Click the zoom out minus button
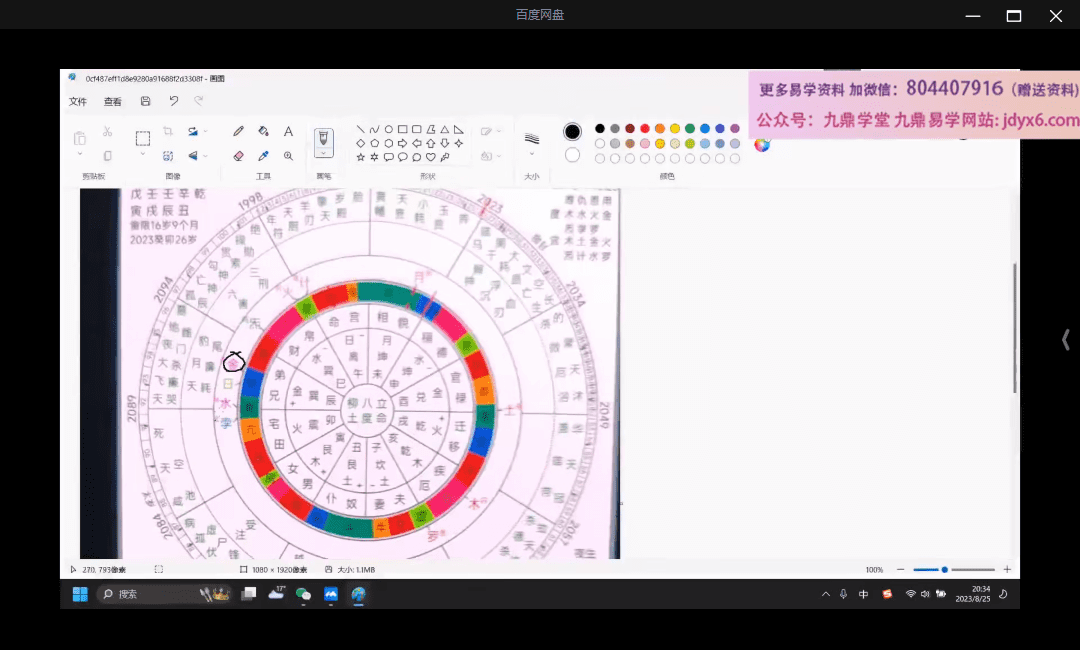This screenshot has height=650, width=1080. [x=900, y=569]
